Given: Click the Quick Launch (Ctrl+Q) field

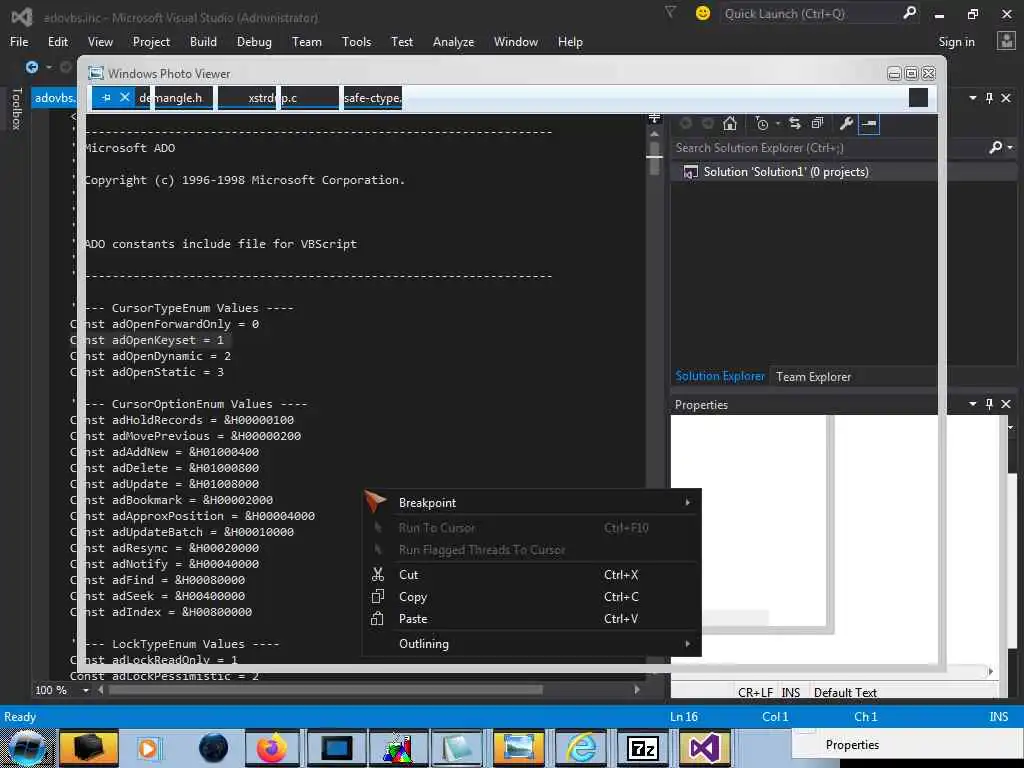Looking at the screenshot, I should (811, 14).
